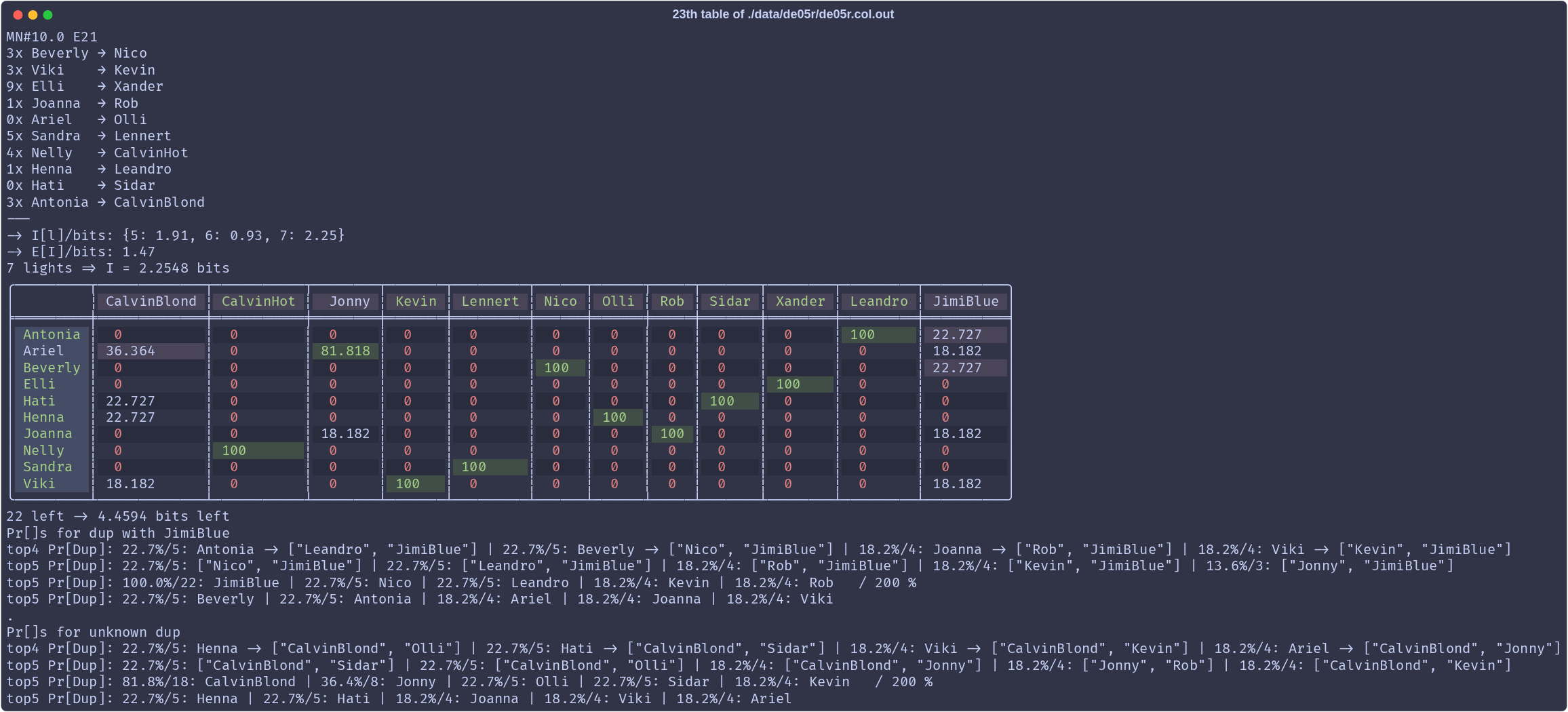Image resolution: width=1568 pixels, height=712 pixels.
Task: Select the Xander column header
Action: (x=800, y=302)
